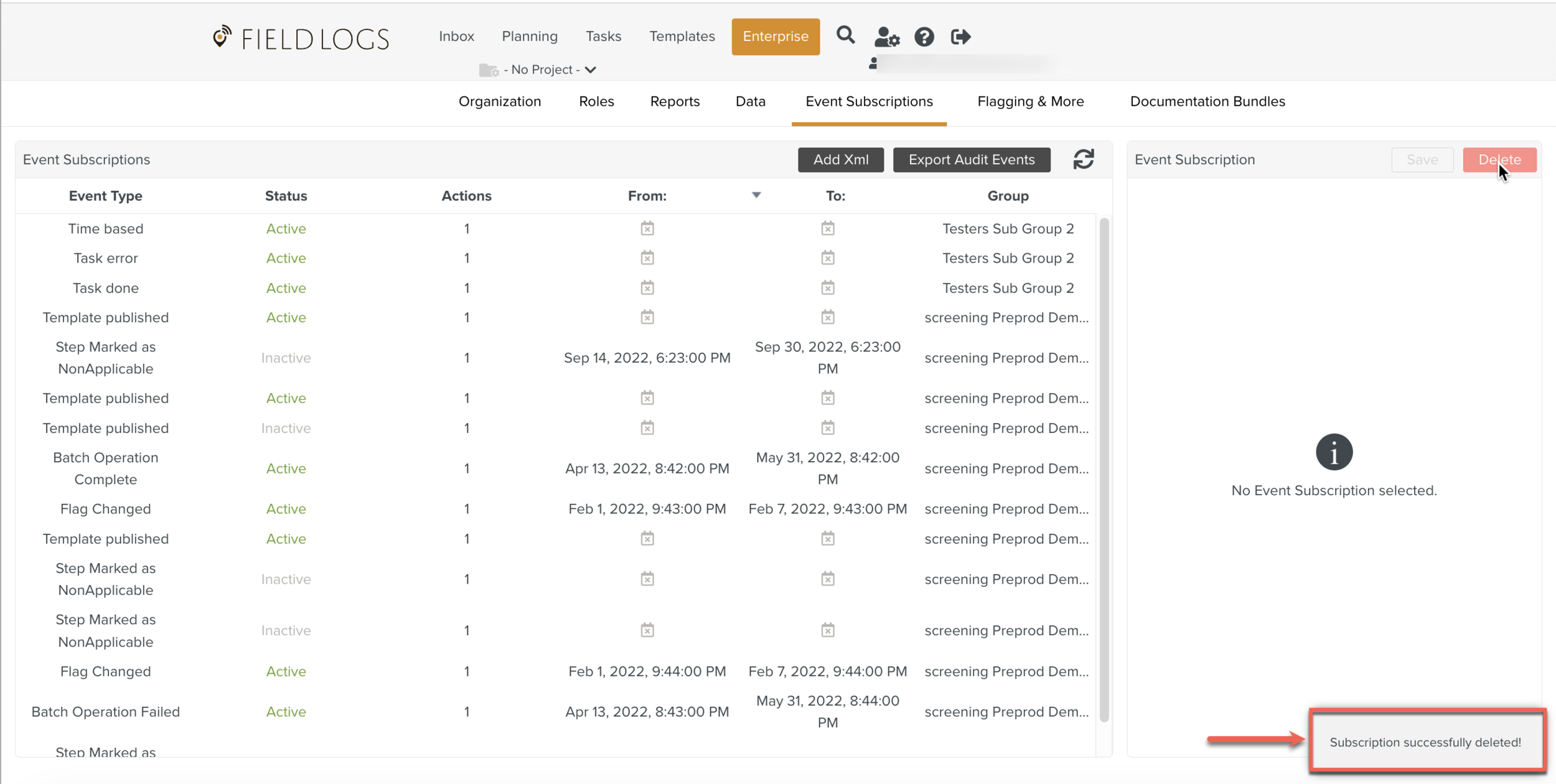Open the Templates menu item
The image size is (1556, 784).
click(x=682, y=36)
